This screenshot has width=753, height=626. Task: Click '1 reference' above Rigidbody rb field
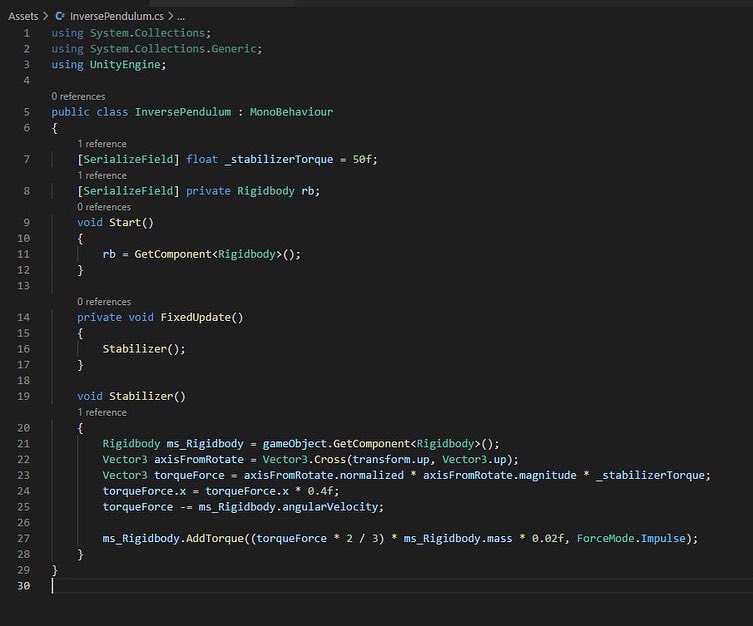tap(102, 175)
